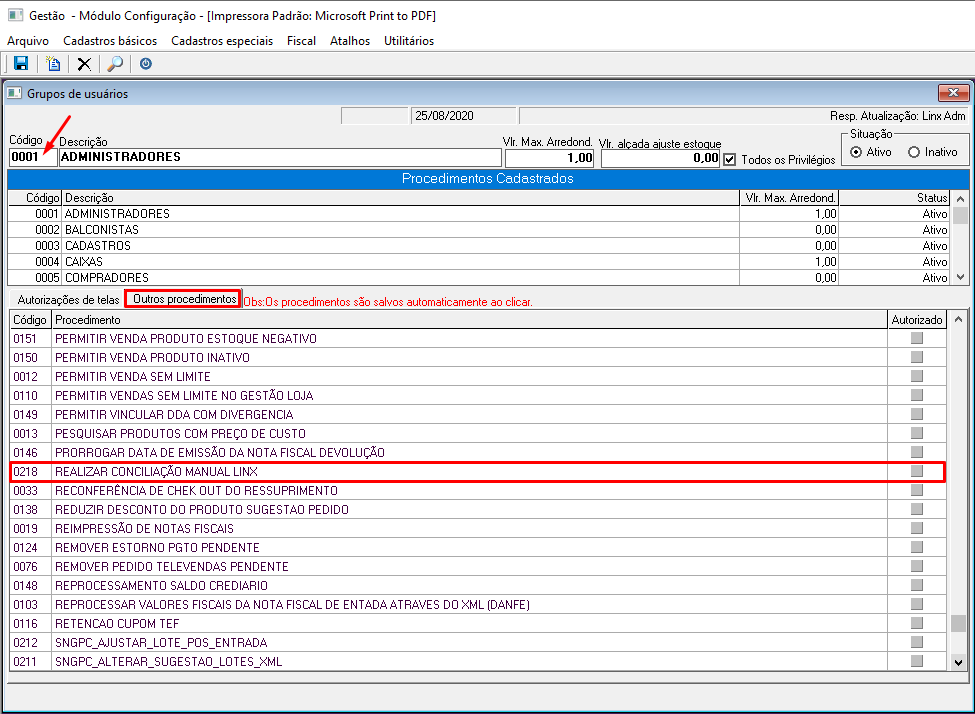
Task: Open the Cadastros básicos menu
Action: tap(110, 41)
